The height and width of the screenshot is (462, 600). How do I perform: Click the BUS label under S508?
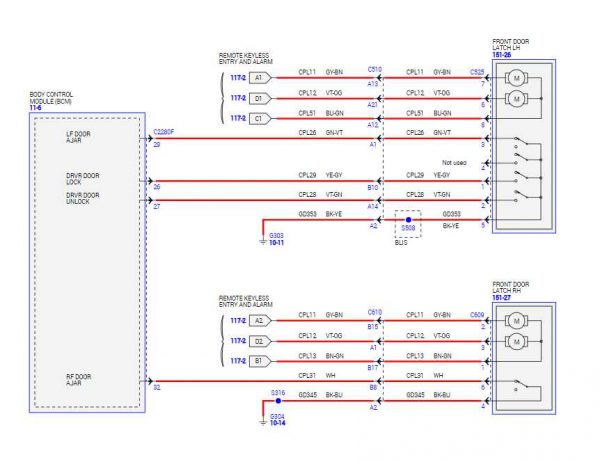click(x=401, y=243)
